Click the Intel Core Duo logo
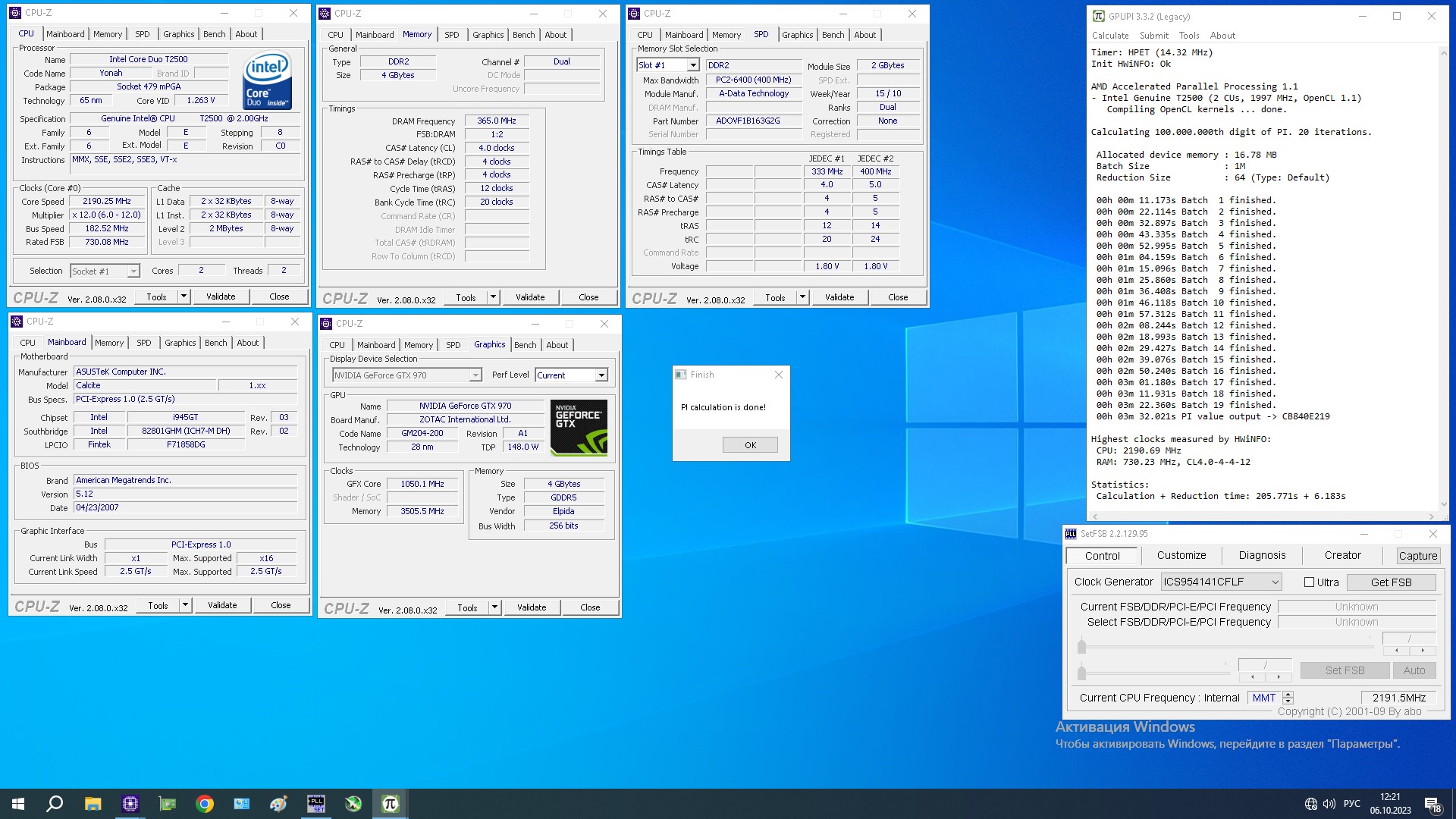Screen dimensions: 1456x819 click(268, 80)
